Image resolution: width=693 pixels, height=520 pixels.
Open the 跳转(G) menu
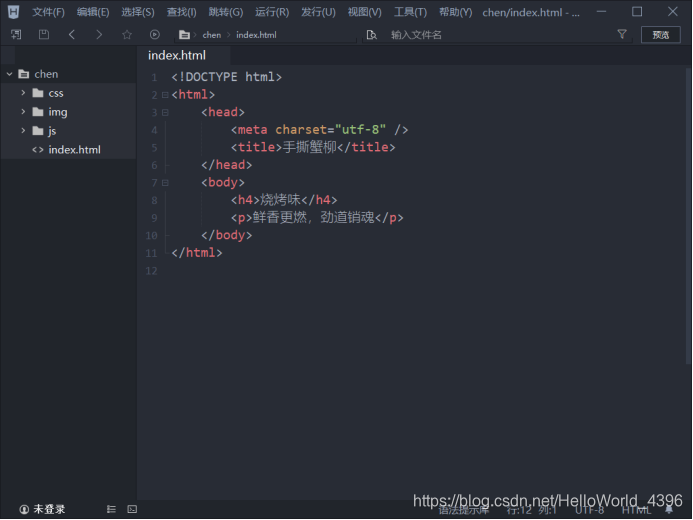tap(226, 12)
